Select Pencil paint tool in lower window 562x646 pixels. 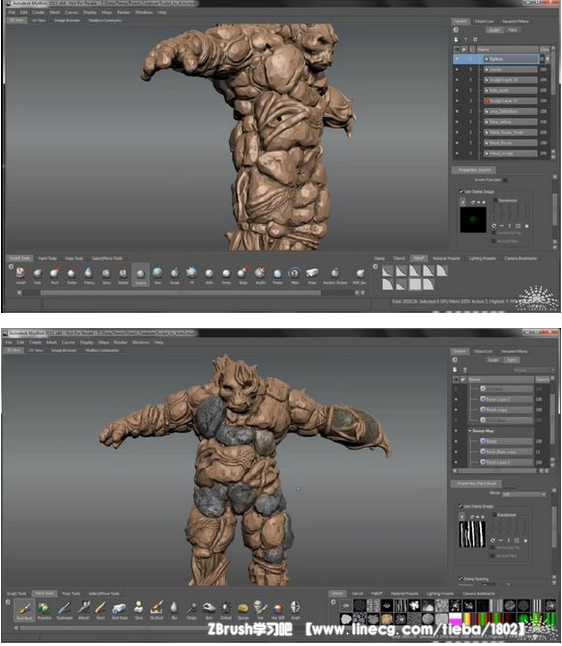101,610
